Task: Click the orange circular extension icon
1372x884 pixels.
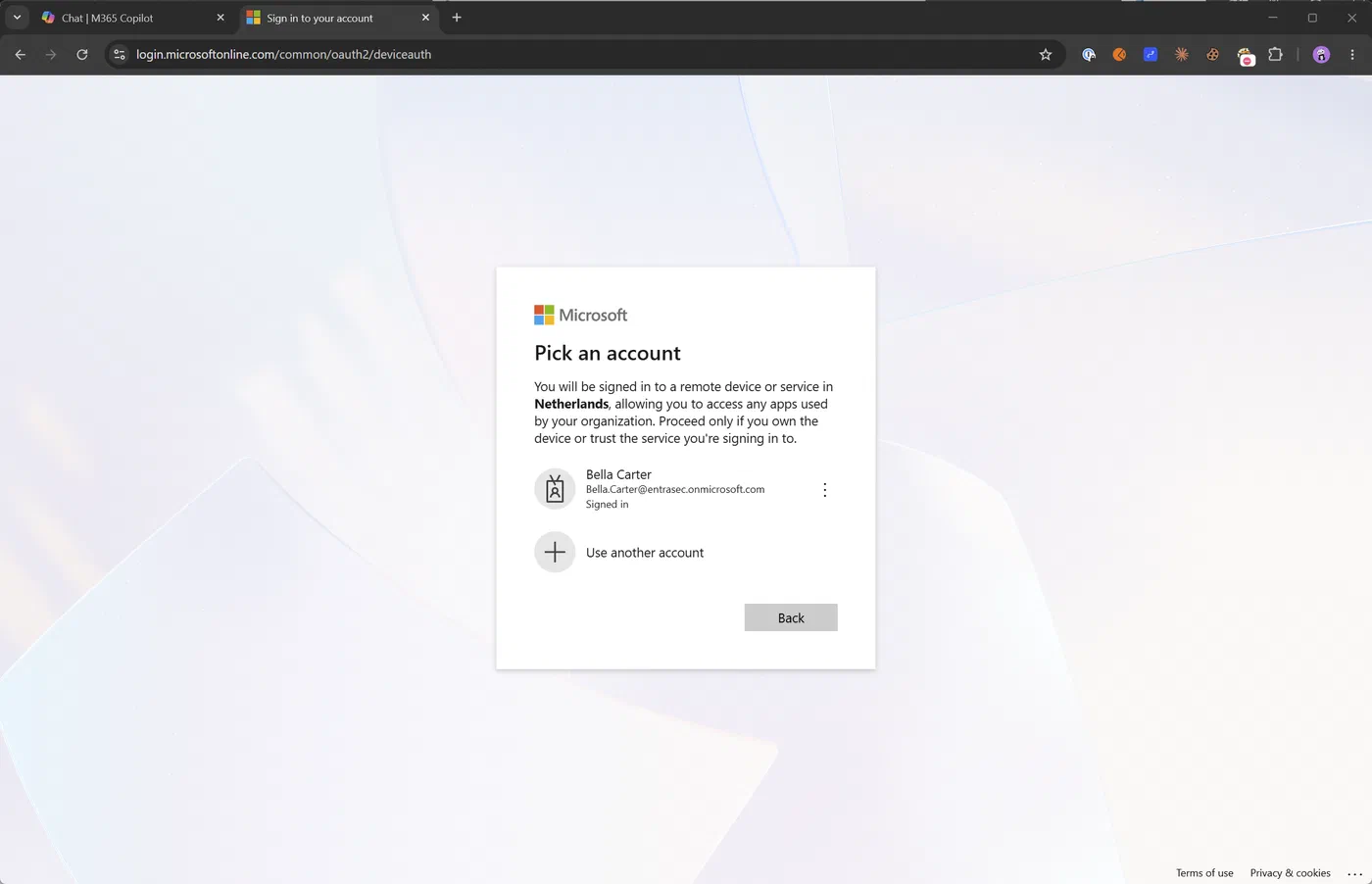Action: click(1119, 55)
